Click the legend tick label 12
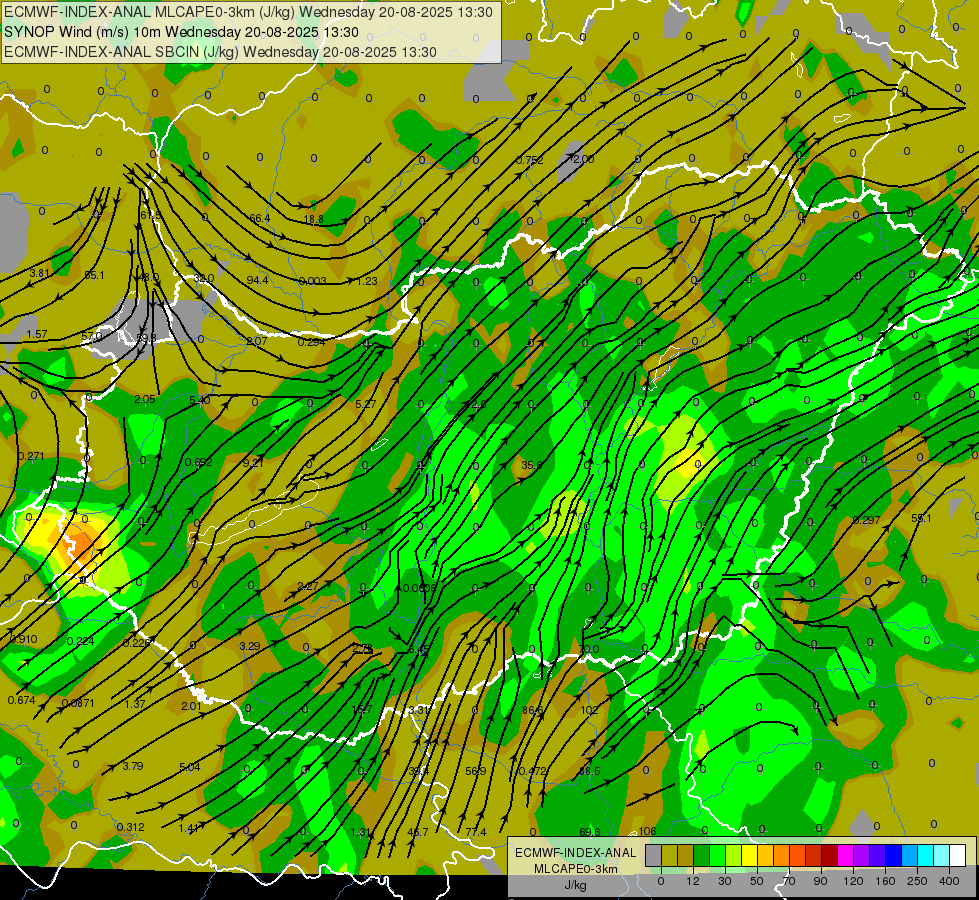The image size is (979, 900). pos(693,881)
